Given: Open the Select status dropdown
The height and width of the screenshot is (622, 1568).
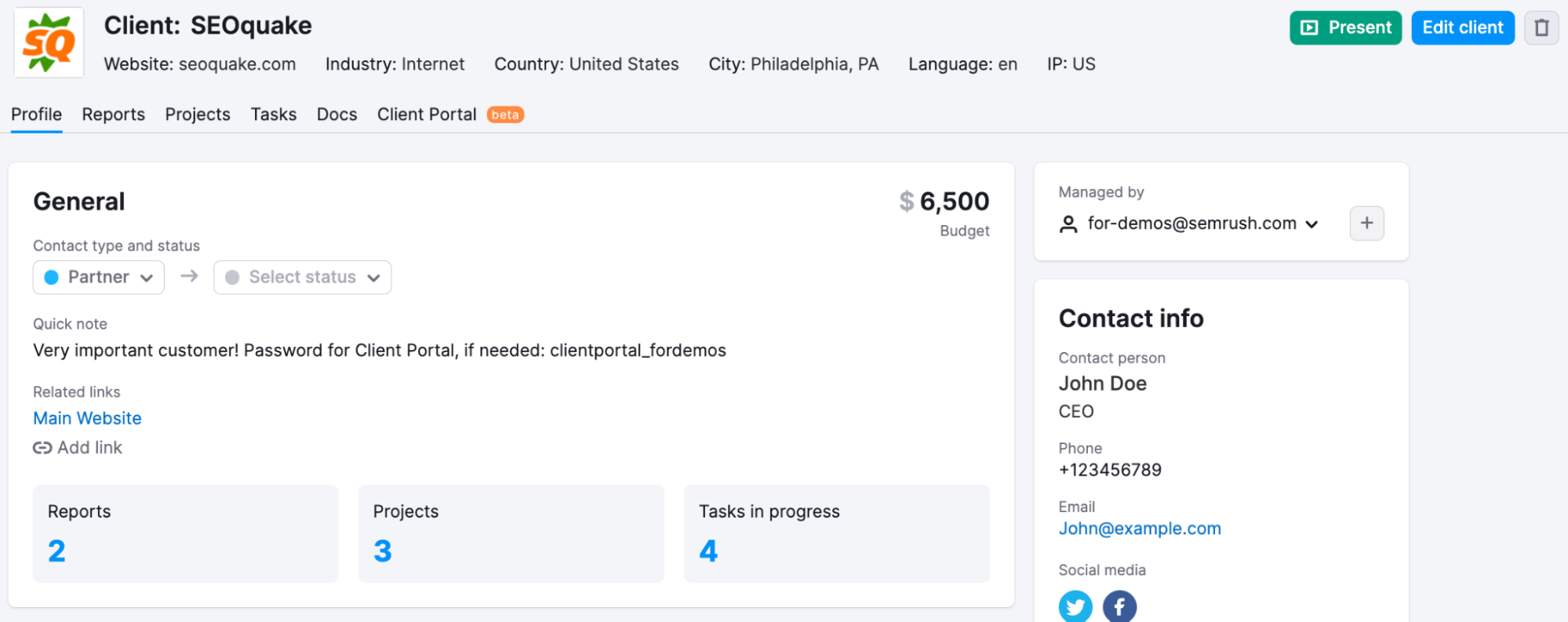Looking at the screenshot, I should click(x=303, y=278).
